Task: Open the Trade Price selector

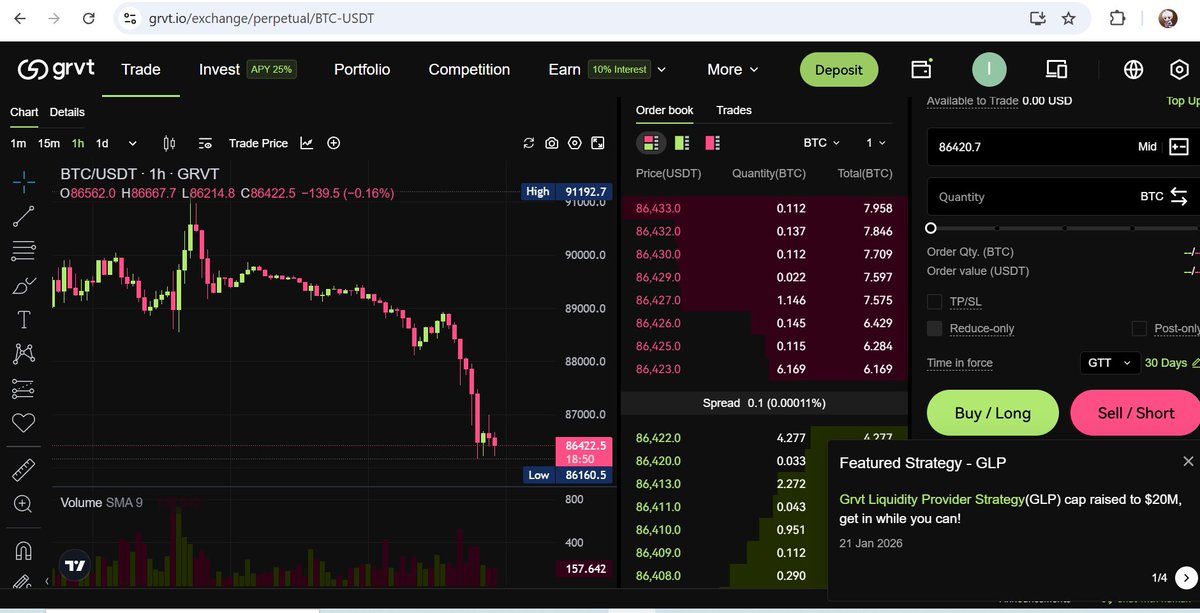Action: pyautogui.click(x=258, y=143)
